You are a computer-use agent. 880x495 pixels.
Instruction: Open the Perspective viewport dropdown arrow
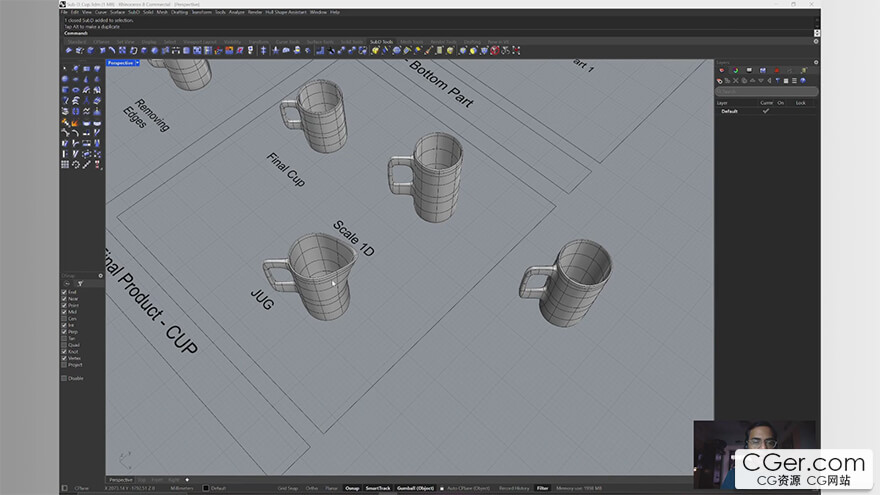point(137,62)
